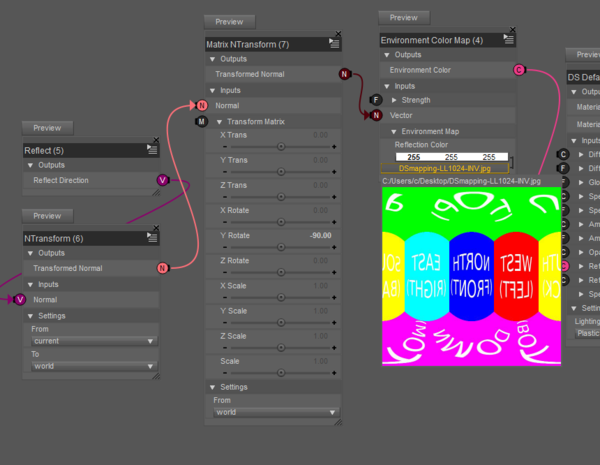Click the X Scale slider handle
This screenshot has width=600, height=465.
(x=281, y=297)
